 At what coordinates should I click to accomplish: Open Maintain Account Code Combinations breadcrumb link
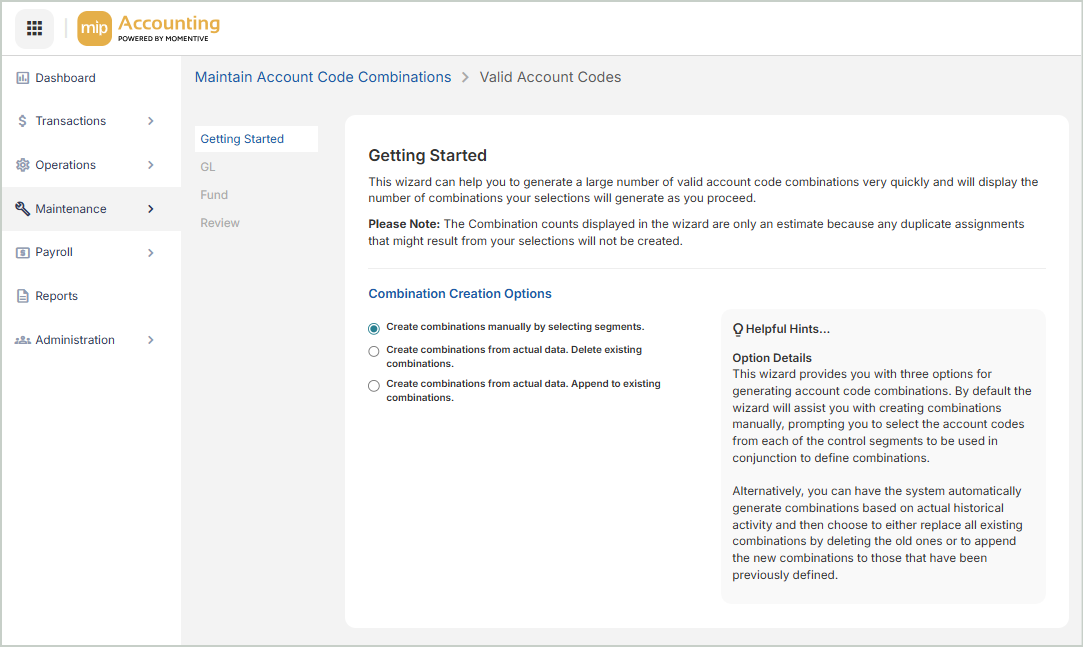pos(323,77)
